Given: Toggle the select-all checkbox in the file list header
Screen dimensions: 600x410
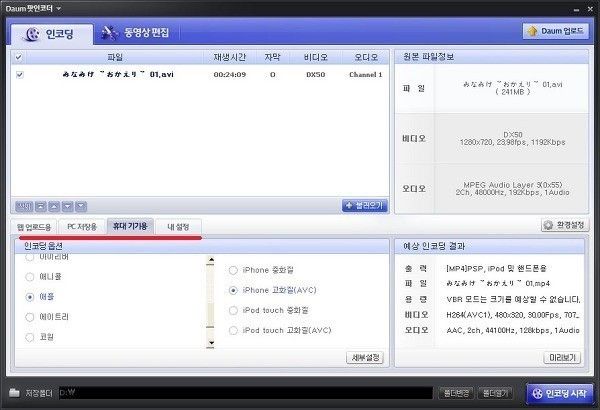Looking at the screenshot, I should coord(18,57).
